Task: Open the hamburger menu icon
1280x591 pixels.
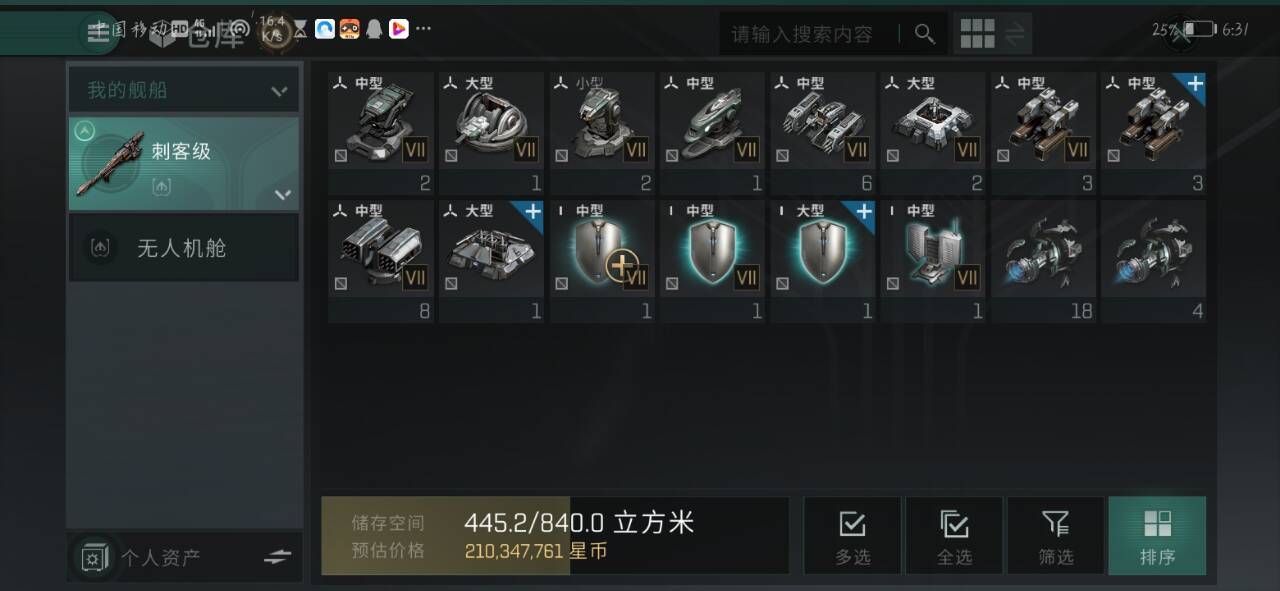Action: click(98, 32)
